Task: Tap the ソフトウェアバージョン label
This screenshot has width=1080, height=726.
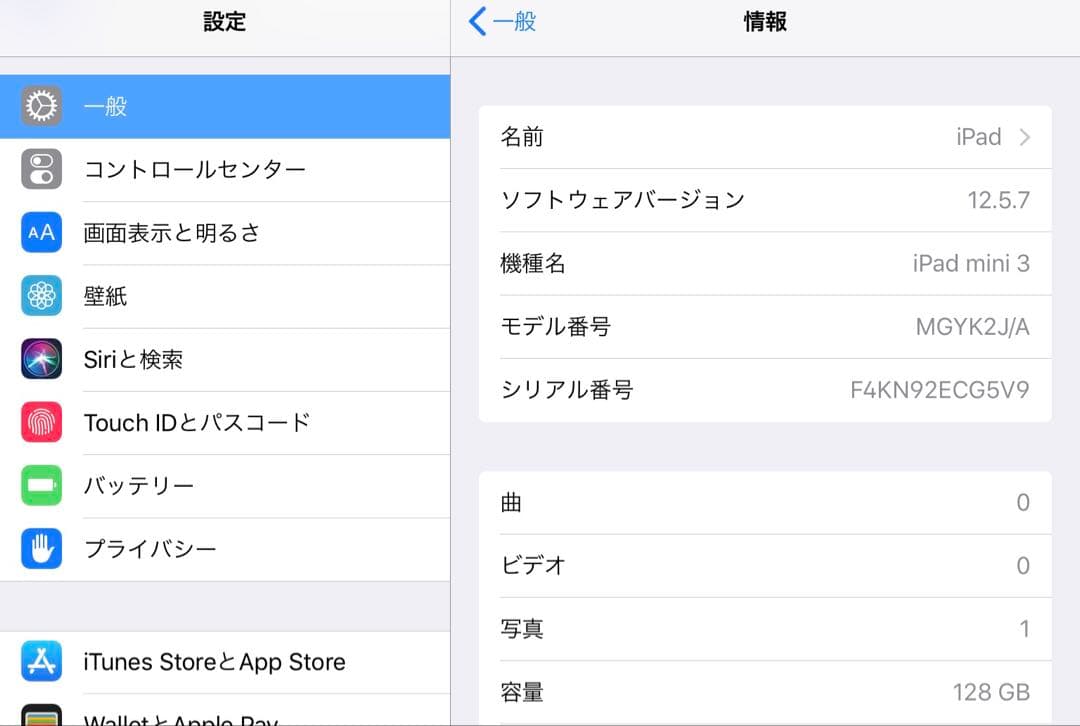Action: (623, 200)
